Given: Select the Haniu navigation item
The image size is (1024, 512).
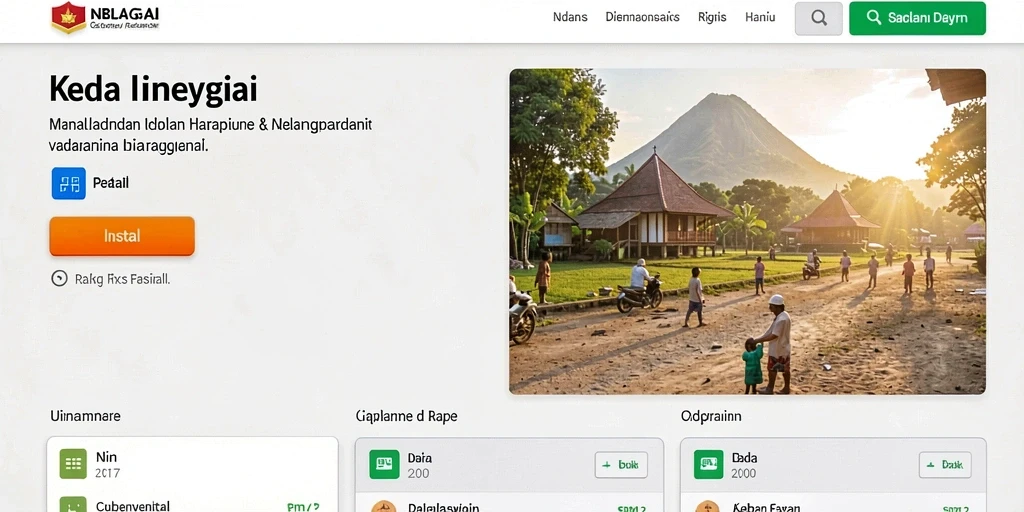Looking at the screenshot, I should 760,18.
